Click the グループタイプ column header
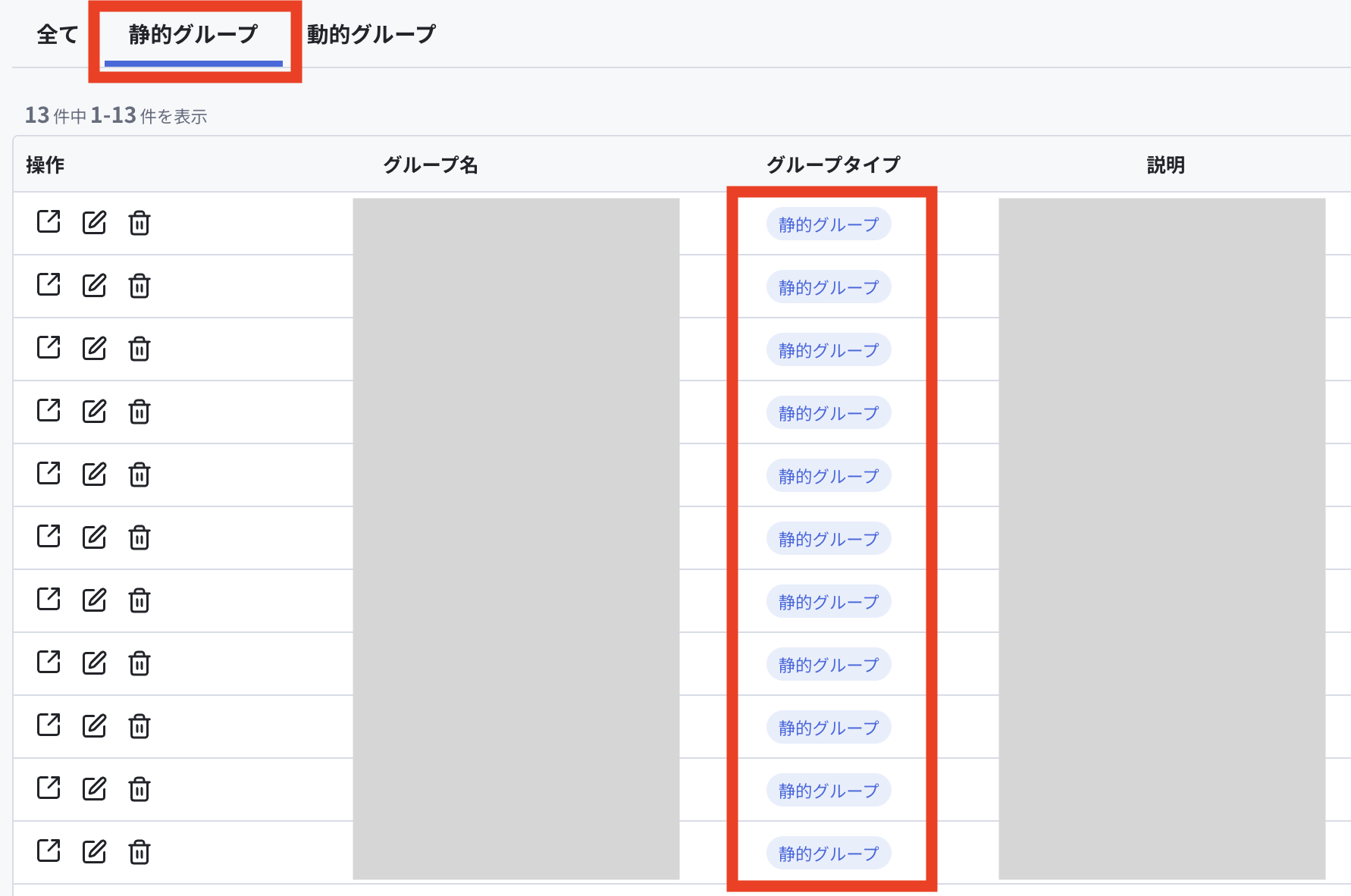The image size is (1351, 896). coord(833,164)
